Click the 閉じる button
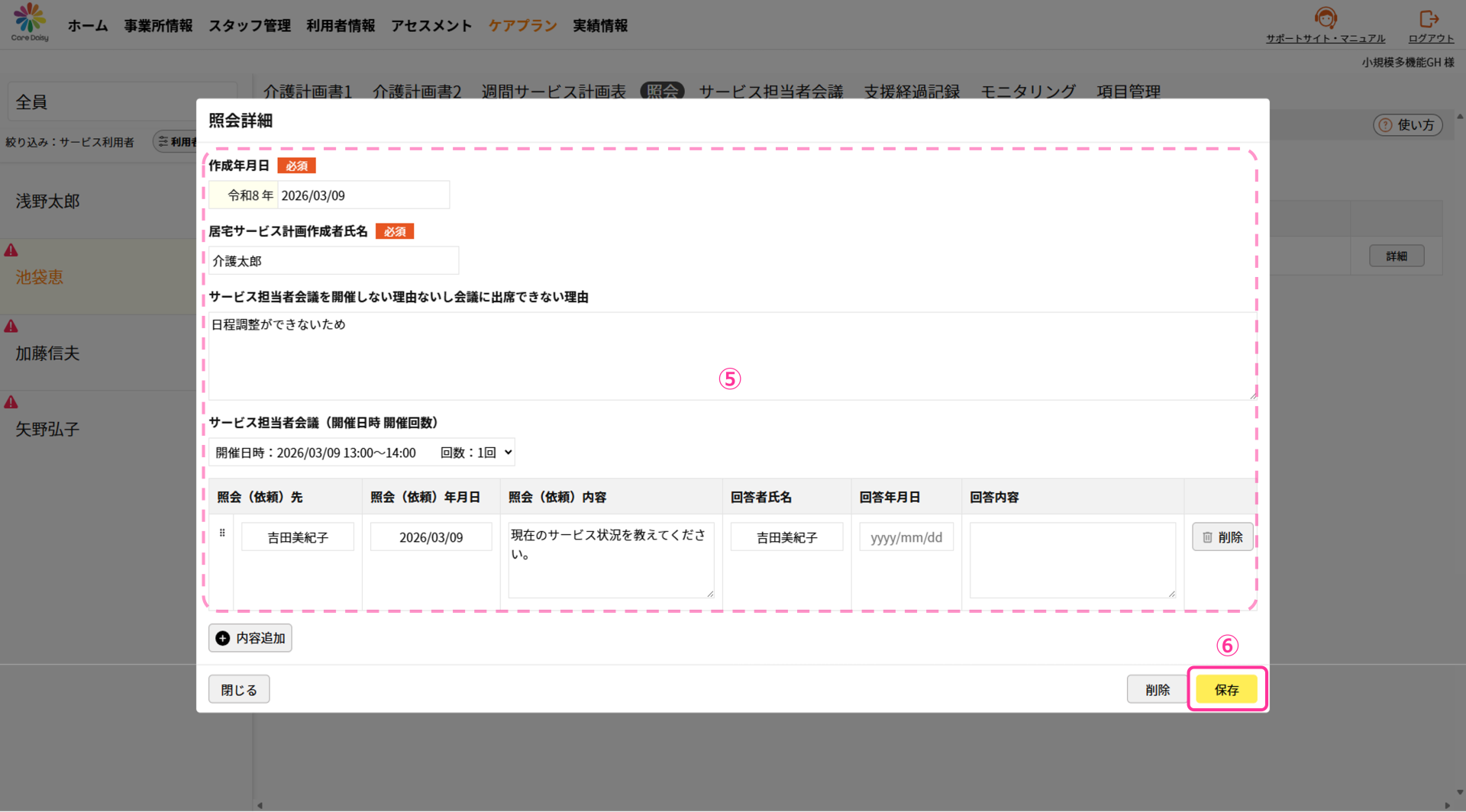The image size is (1466, 812). [x=239, y=690]
